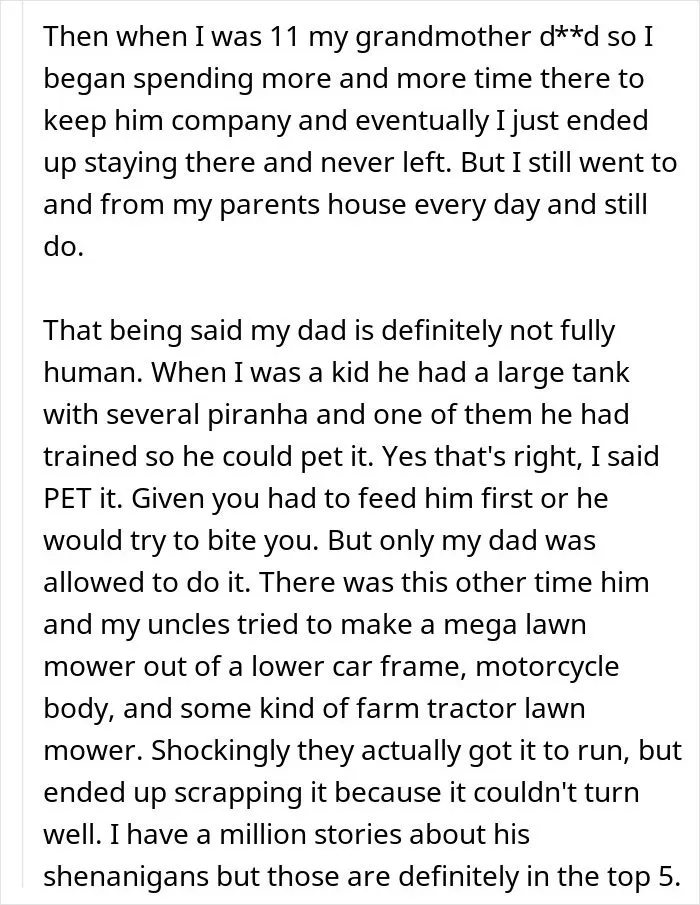The height and width of the screenshot is (905, 700).
Task: Click the word 'human.' starting a line
Action: pyautogui.click(x=93, y=373)
